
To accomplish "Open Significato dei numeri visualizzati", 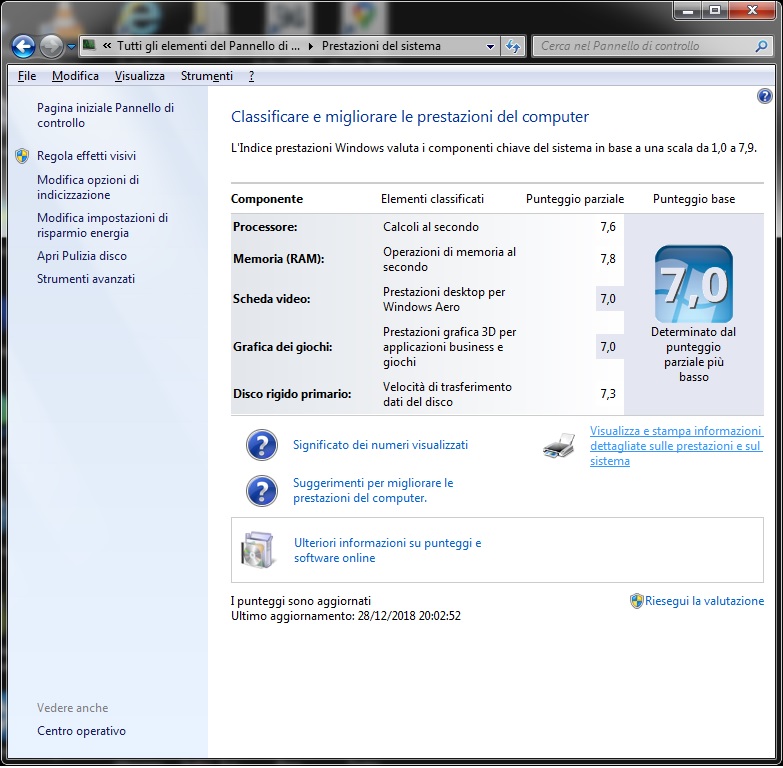I will pos(381,445).
